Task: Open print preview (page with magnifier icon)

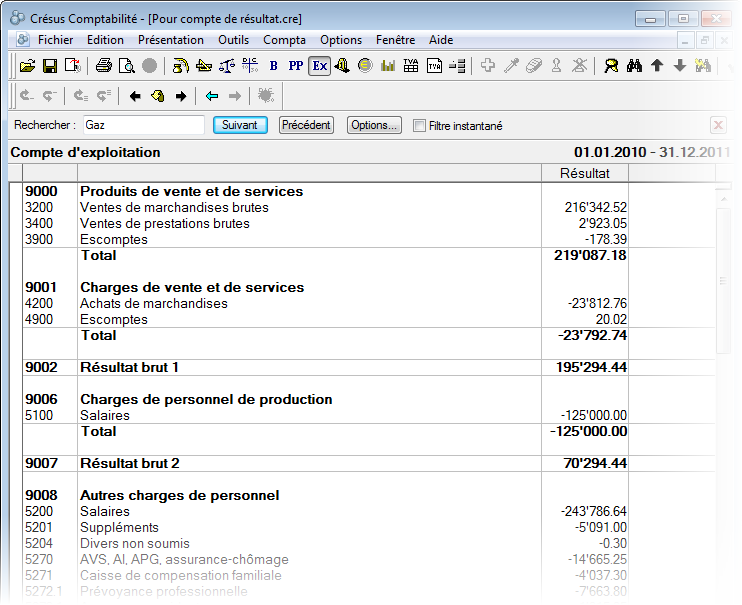Action: tap(126, 66)
